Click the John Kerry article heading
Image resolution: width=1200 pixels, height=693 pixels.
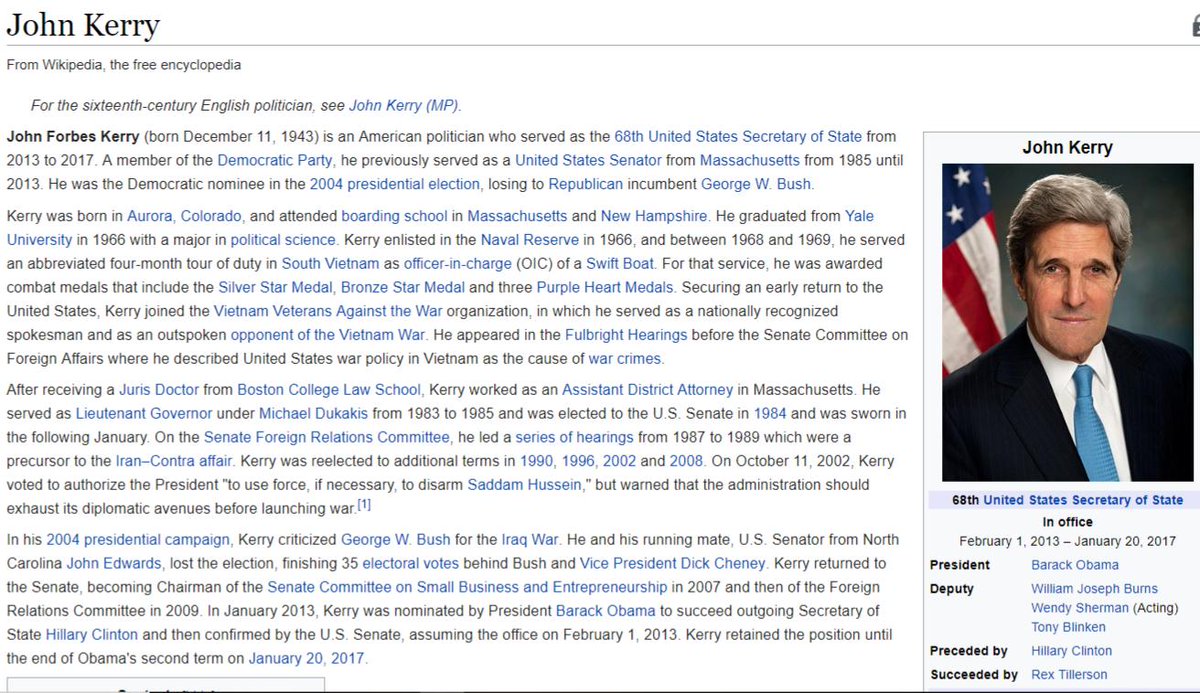[83, 26]
